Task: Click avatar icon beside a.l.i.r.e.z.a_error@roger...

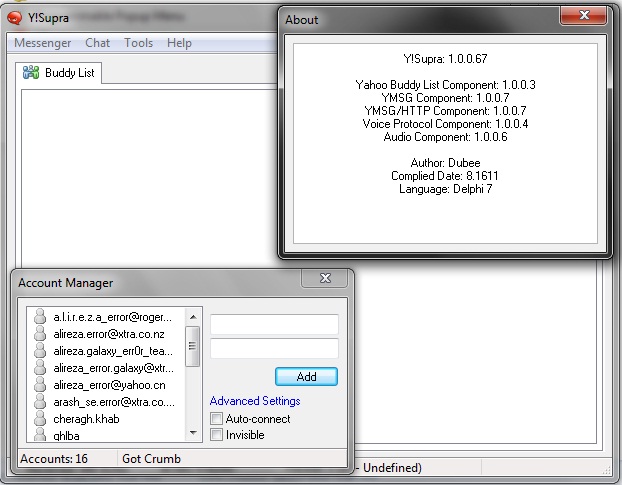Action: click(x=40, y=317)
